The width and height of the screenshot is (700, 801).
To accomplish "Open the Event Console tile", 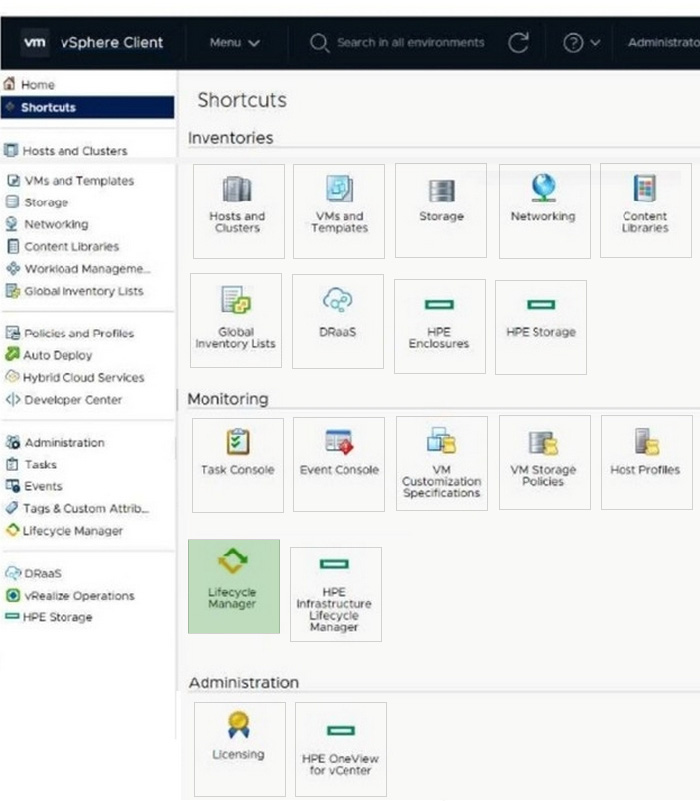I will coord(339,463).
